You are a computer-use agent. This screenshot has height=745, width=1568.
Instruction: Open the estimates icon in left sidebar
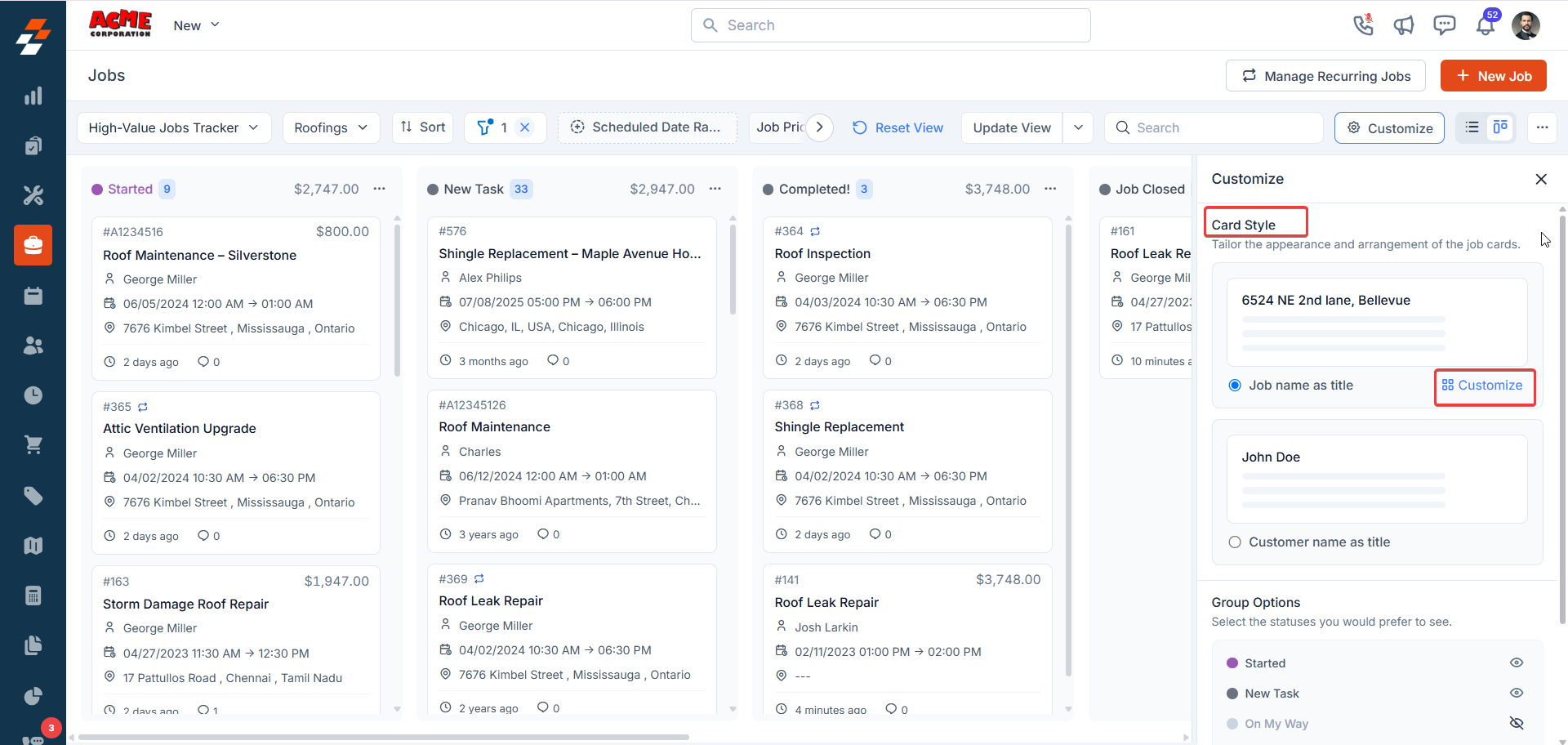33,145
